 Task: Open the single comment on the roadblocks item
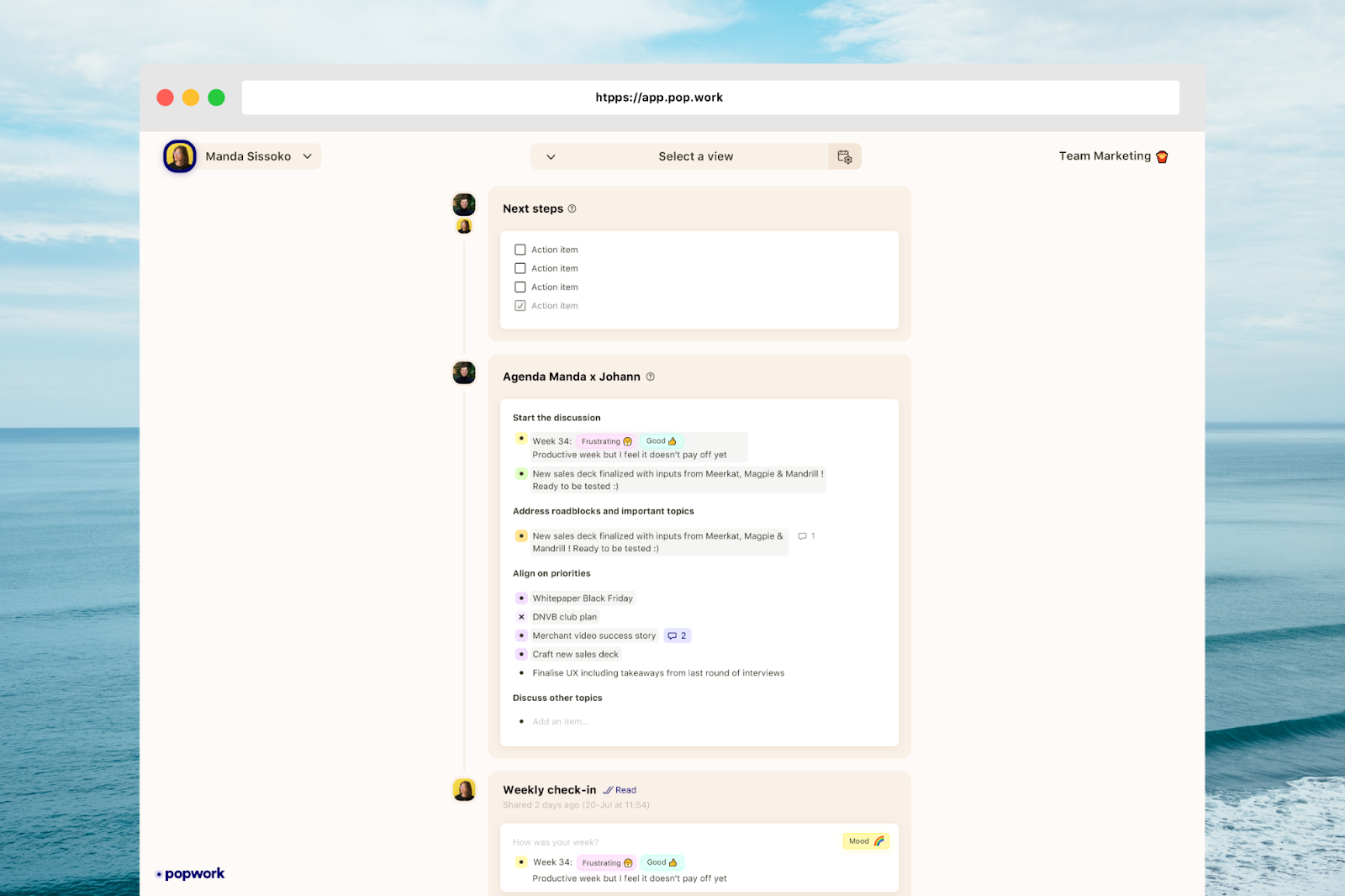click(x=805, y=535)
